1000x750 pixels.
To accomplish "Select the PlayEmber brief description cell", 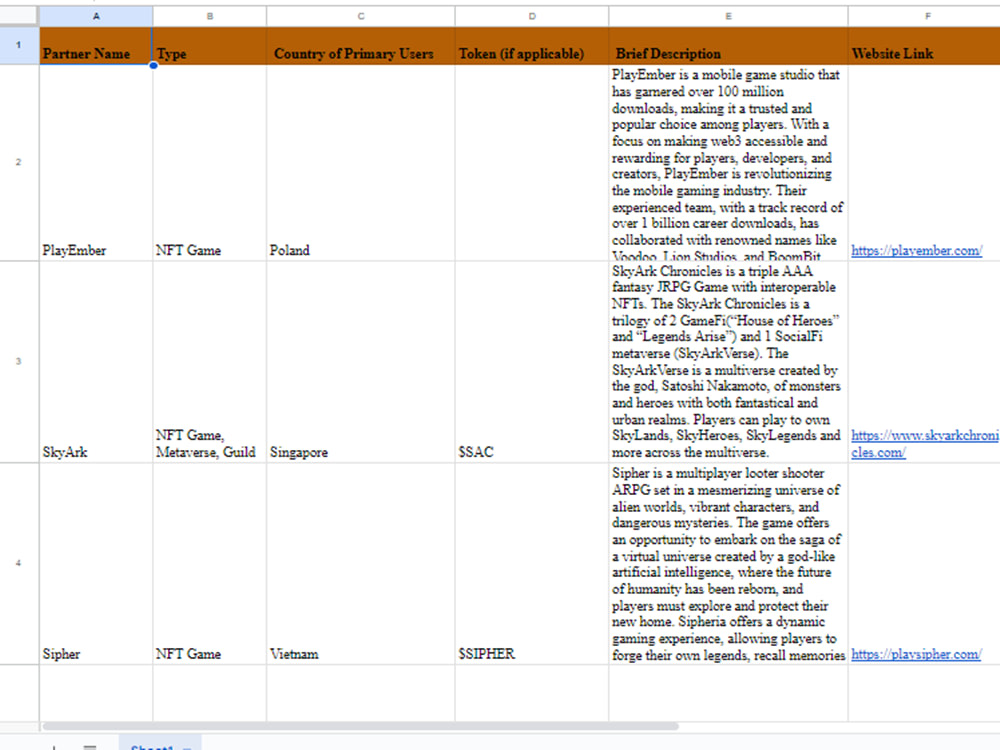I will point(728,163).
